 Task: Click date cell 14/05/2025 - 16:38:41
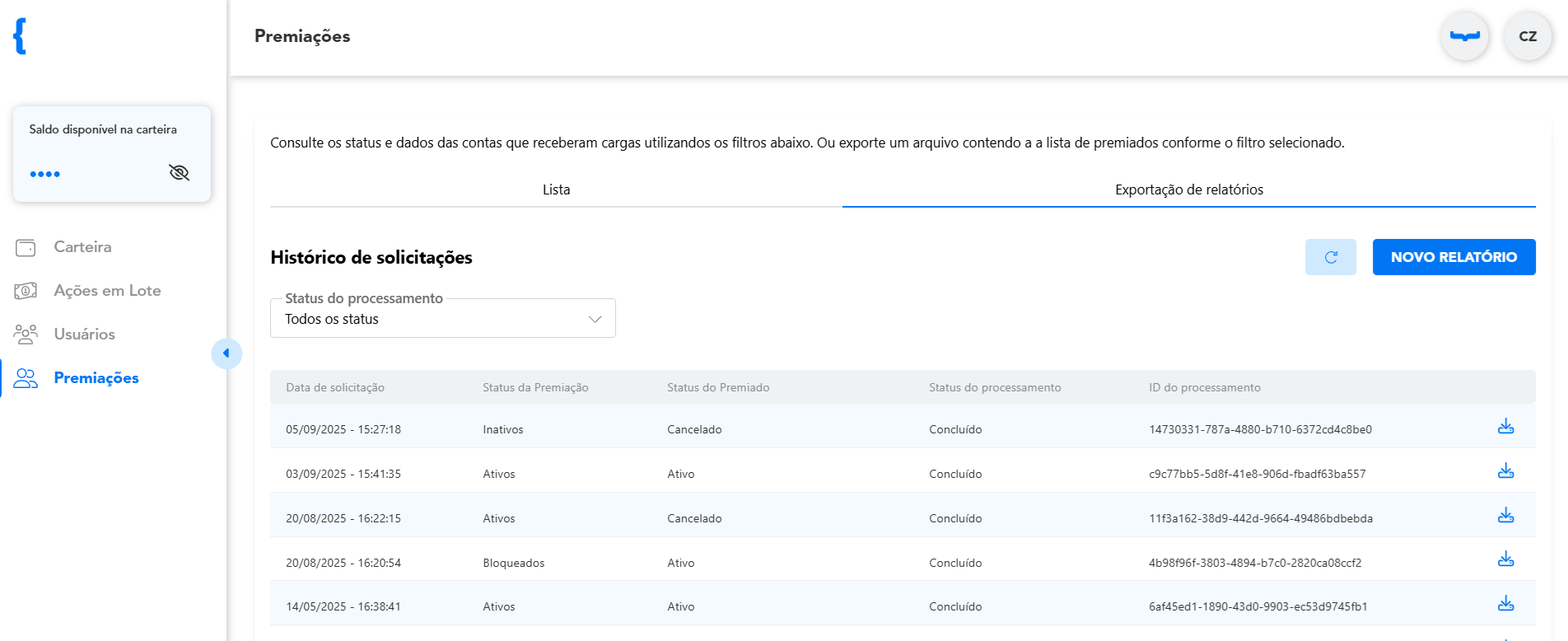343,606
